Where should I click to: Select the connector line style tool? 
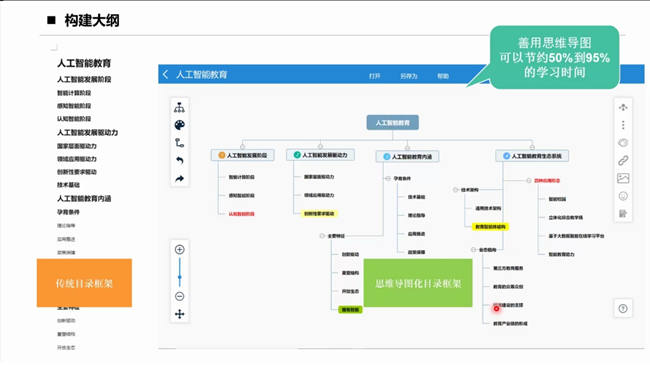click(179, 143)
